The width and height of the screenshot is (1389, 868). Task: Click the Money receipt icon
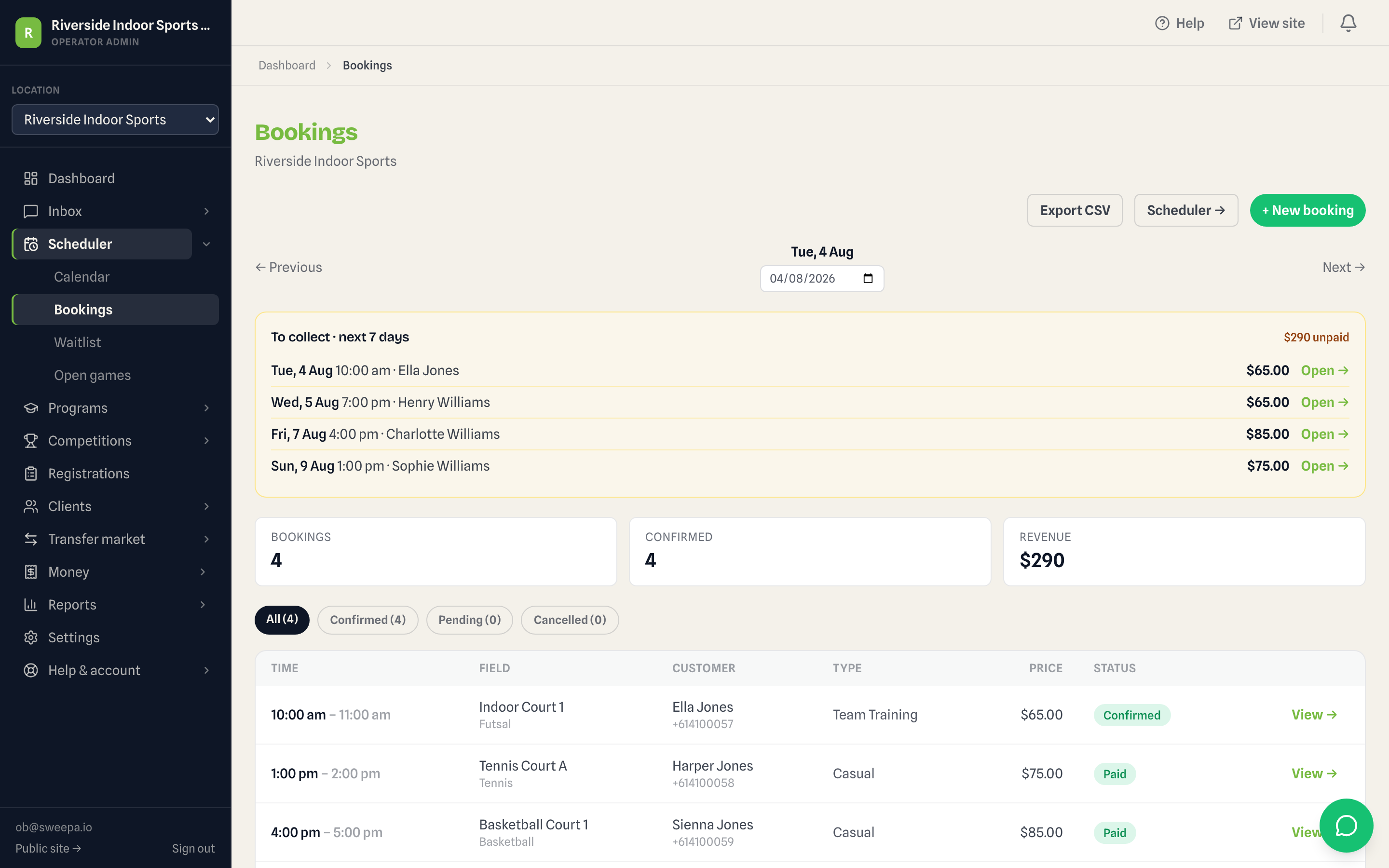tap(31, 572)
